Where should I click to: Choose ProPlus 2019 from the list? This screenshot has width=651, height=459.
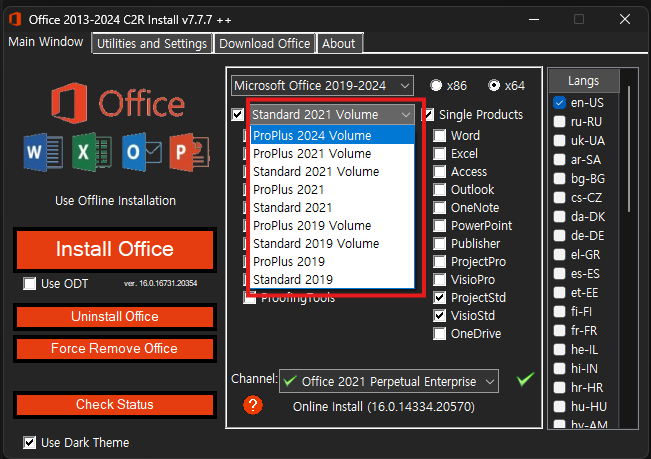coord(333,262)
